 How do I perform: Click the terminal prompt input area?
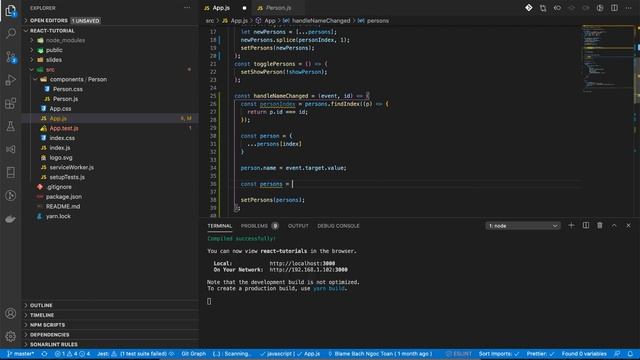pos(209,301)
